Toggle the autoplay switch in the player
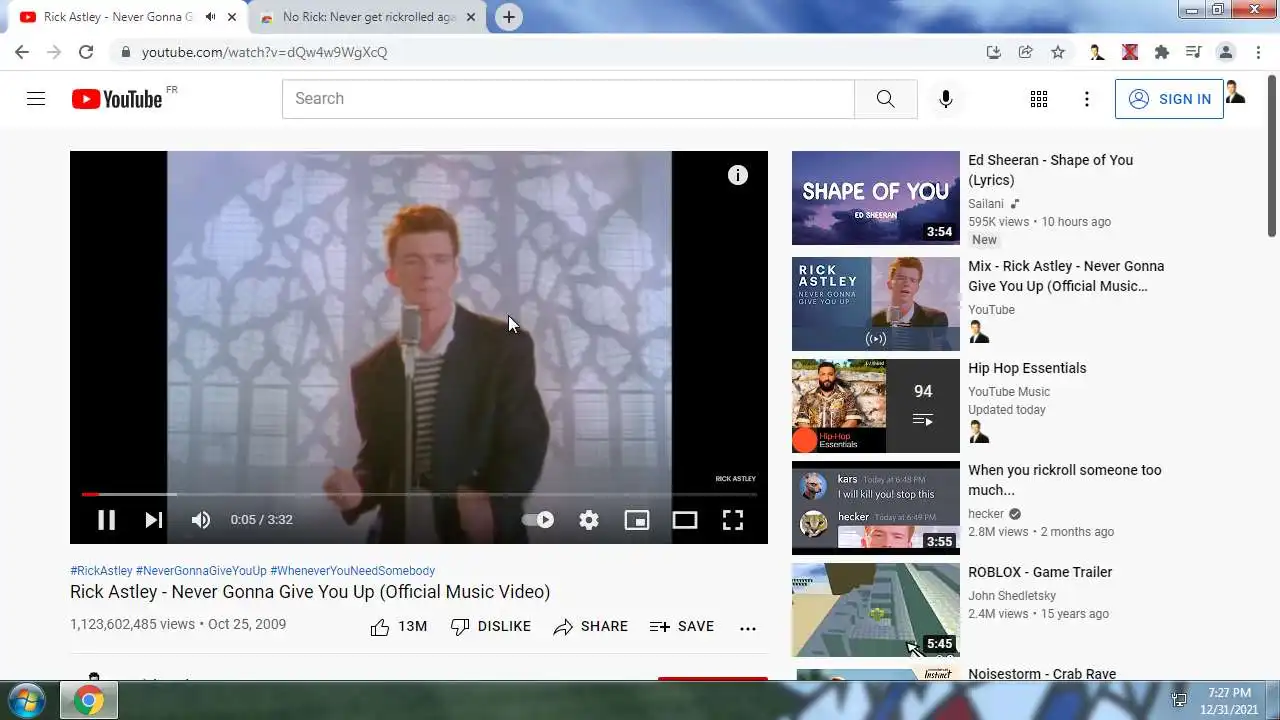Image resolution: width=1280 pixels, height=720 pixels. tap(538, 520)
